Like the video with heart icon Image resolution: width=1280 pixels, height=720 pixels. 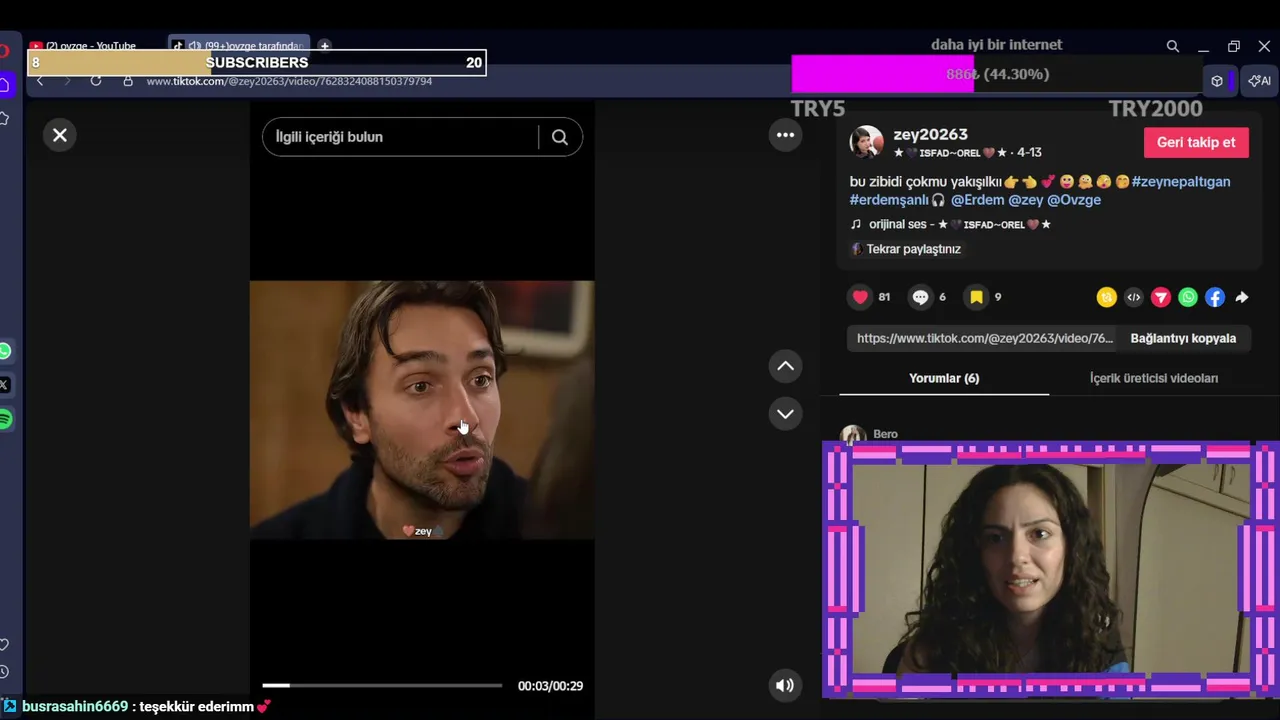[x=860, y=297]
